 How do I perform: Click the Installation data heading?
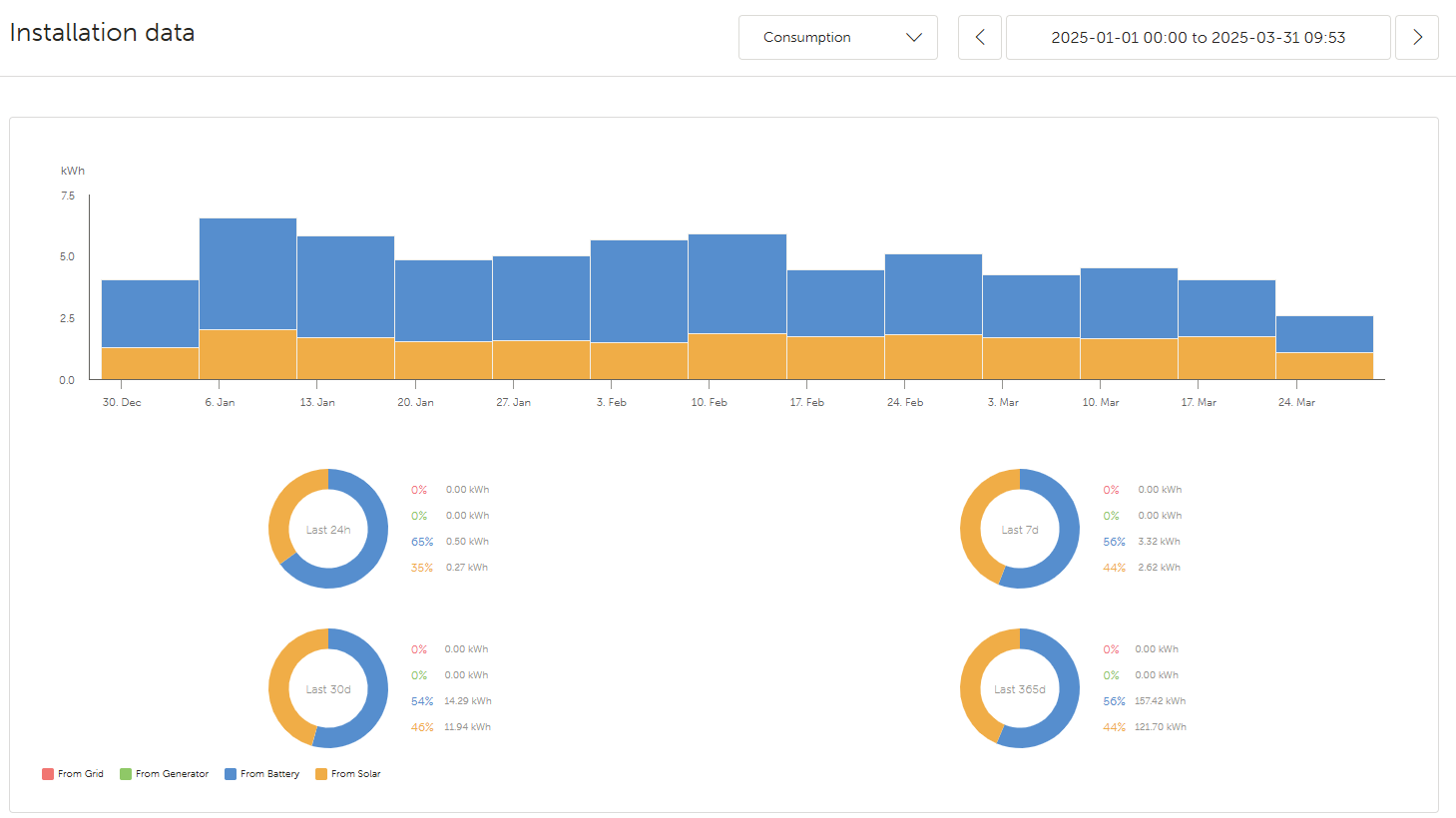[x=102, y=33]
